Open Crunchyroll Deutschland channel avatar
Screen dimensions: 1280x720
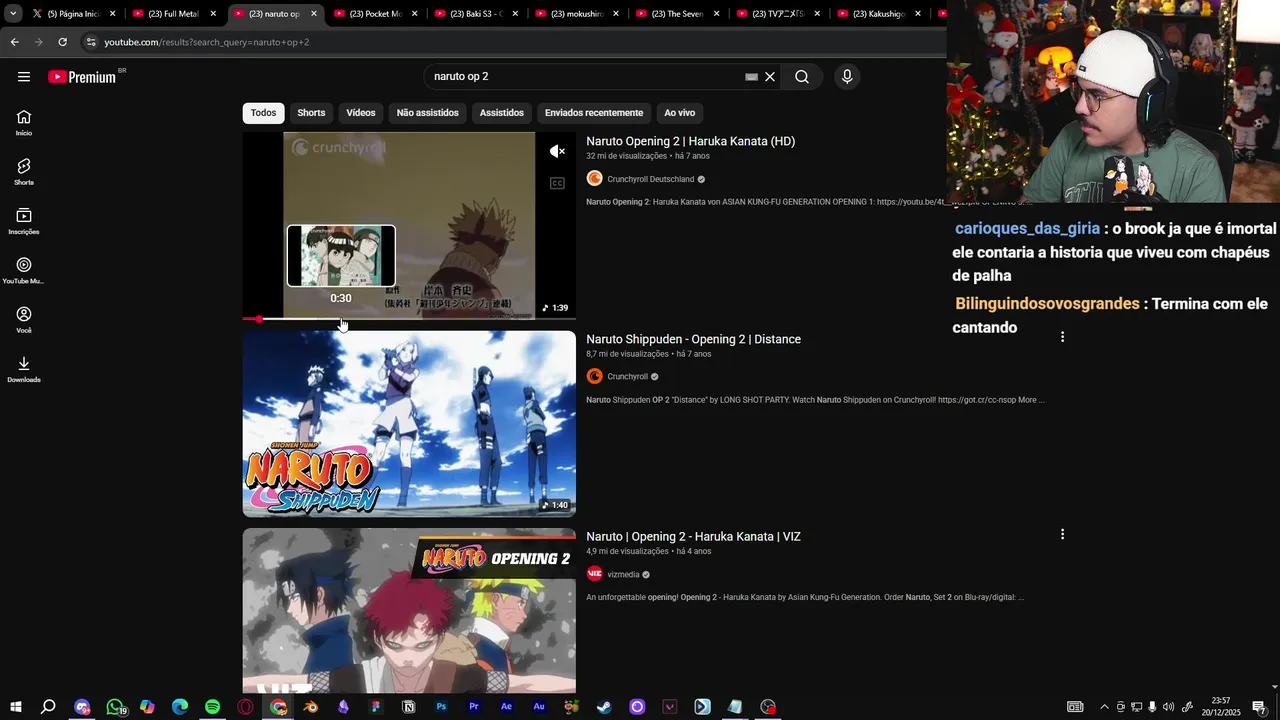[594, 178]
